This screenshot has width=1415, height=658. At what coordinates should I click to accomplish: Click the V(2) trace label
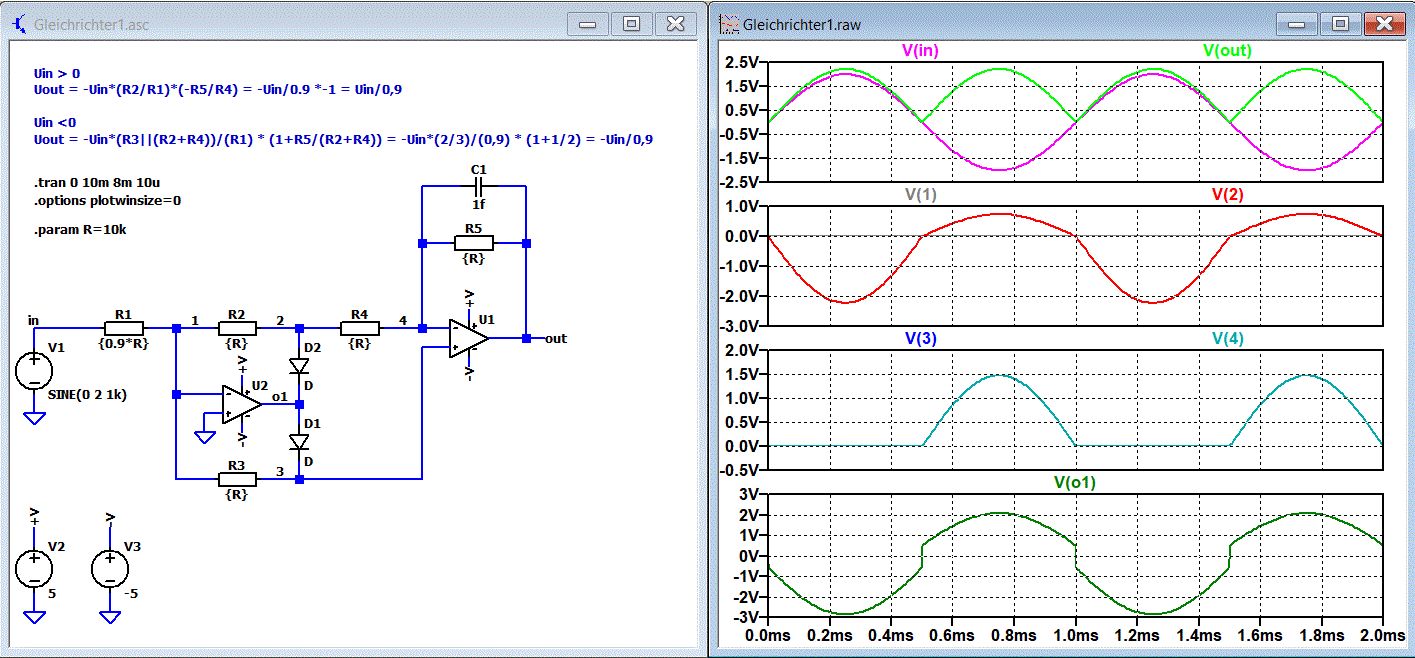(1226, 194)
